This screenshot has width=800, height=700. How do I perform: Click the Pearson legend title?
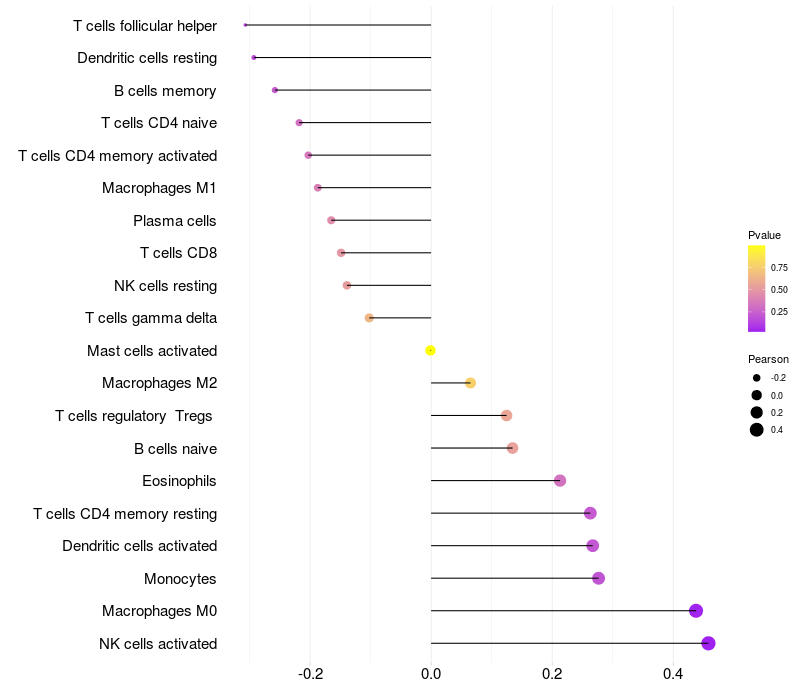(x=768, y=359)
